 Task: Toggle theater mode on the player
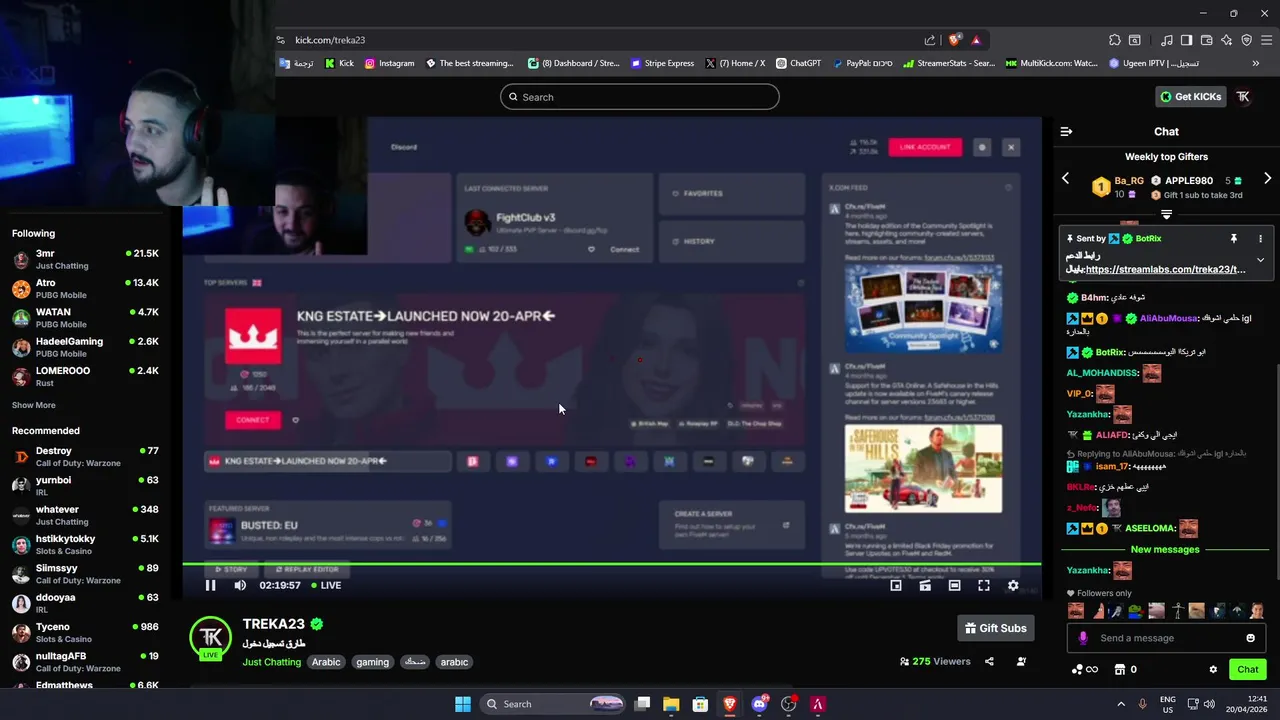click(x=954, y=585)
